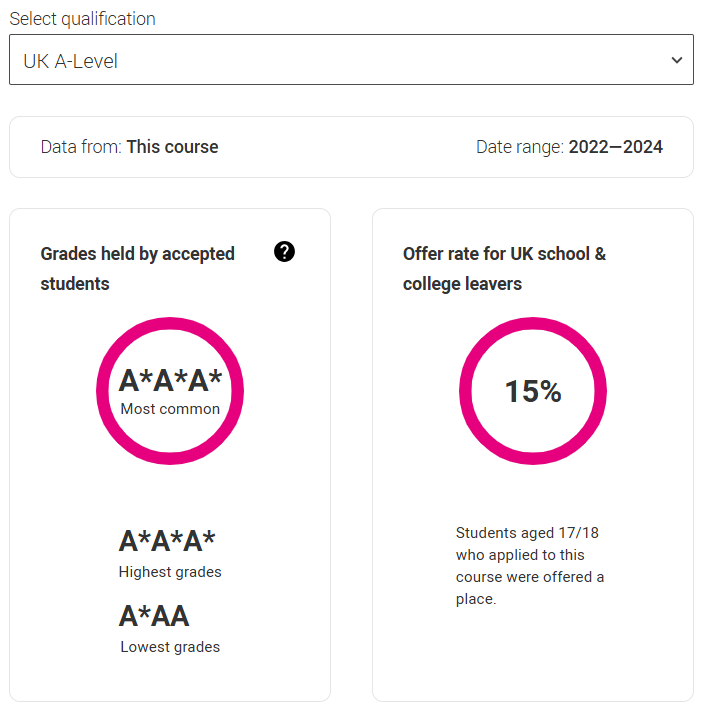
Task: Select the A*AA lowest grades value
Action: [x=154, y=615]
